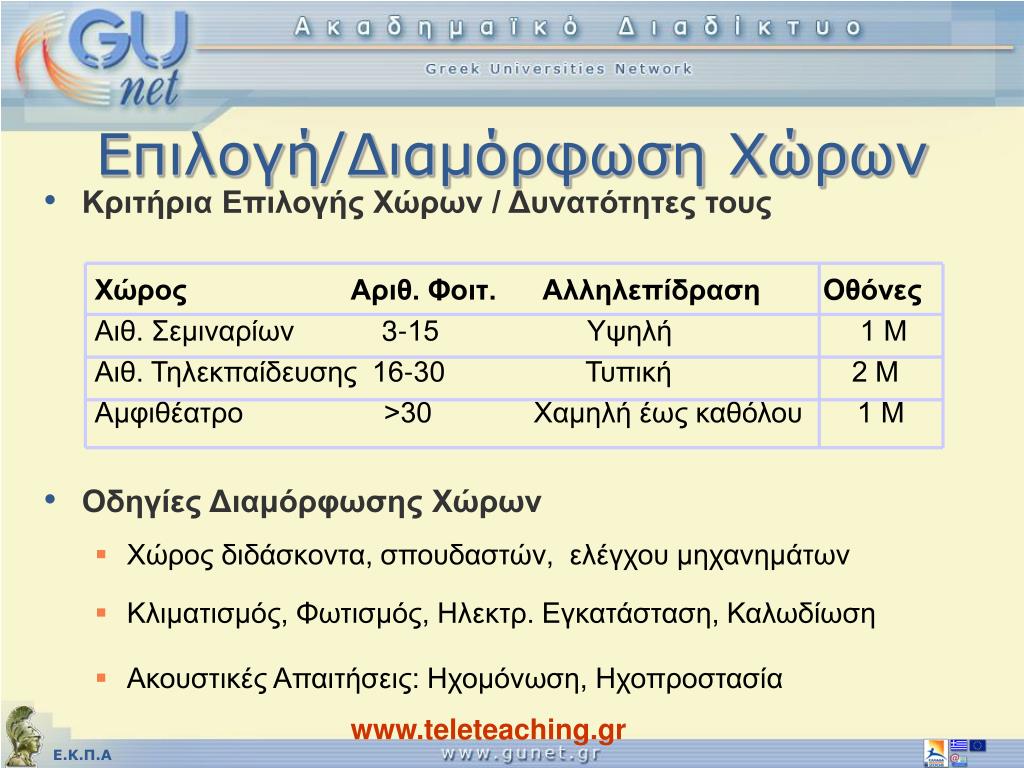The image size is (1024, 768).
Task: Select the '16-30' table cell
Action: tap(409, 373)
